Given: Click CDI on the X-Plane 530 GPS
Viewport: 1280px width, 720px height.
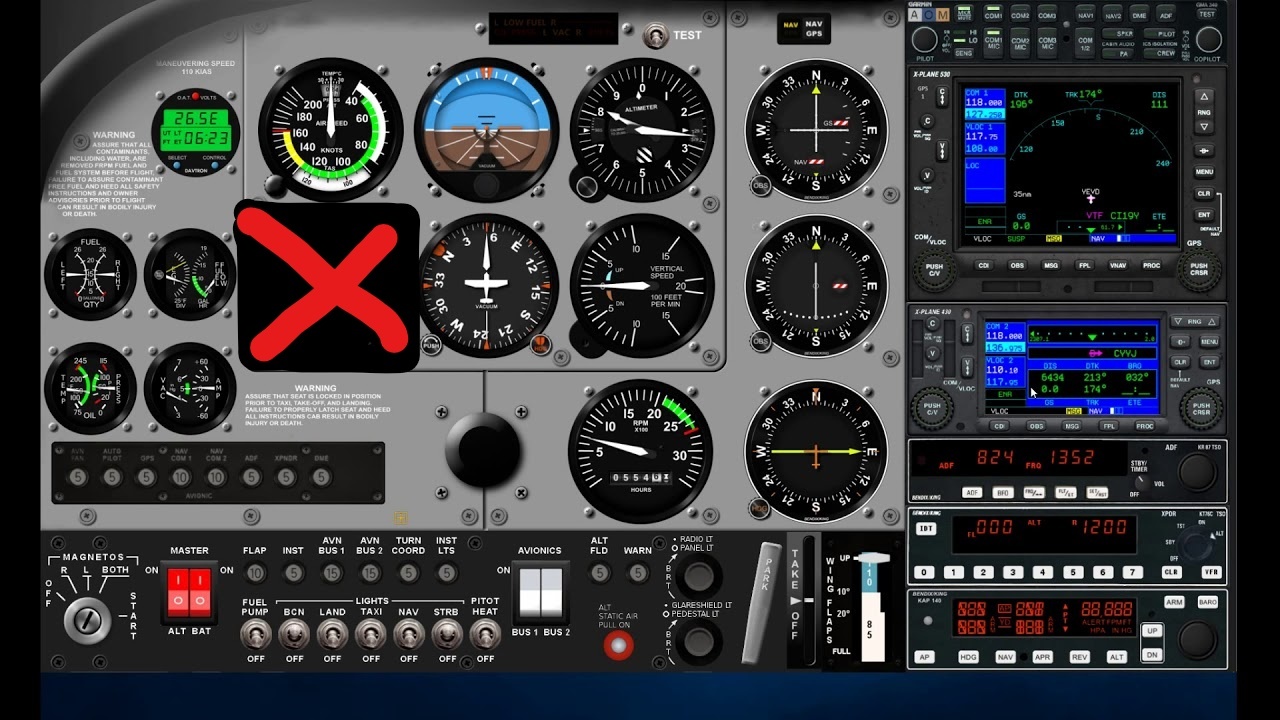Looking at the screenshot, I should coord(983,266).
